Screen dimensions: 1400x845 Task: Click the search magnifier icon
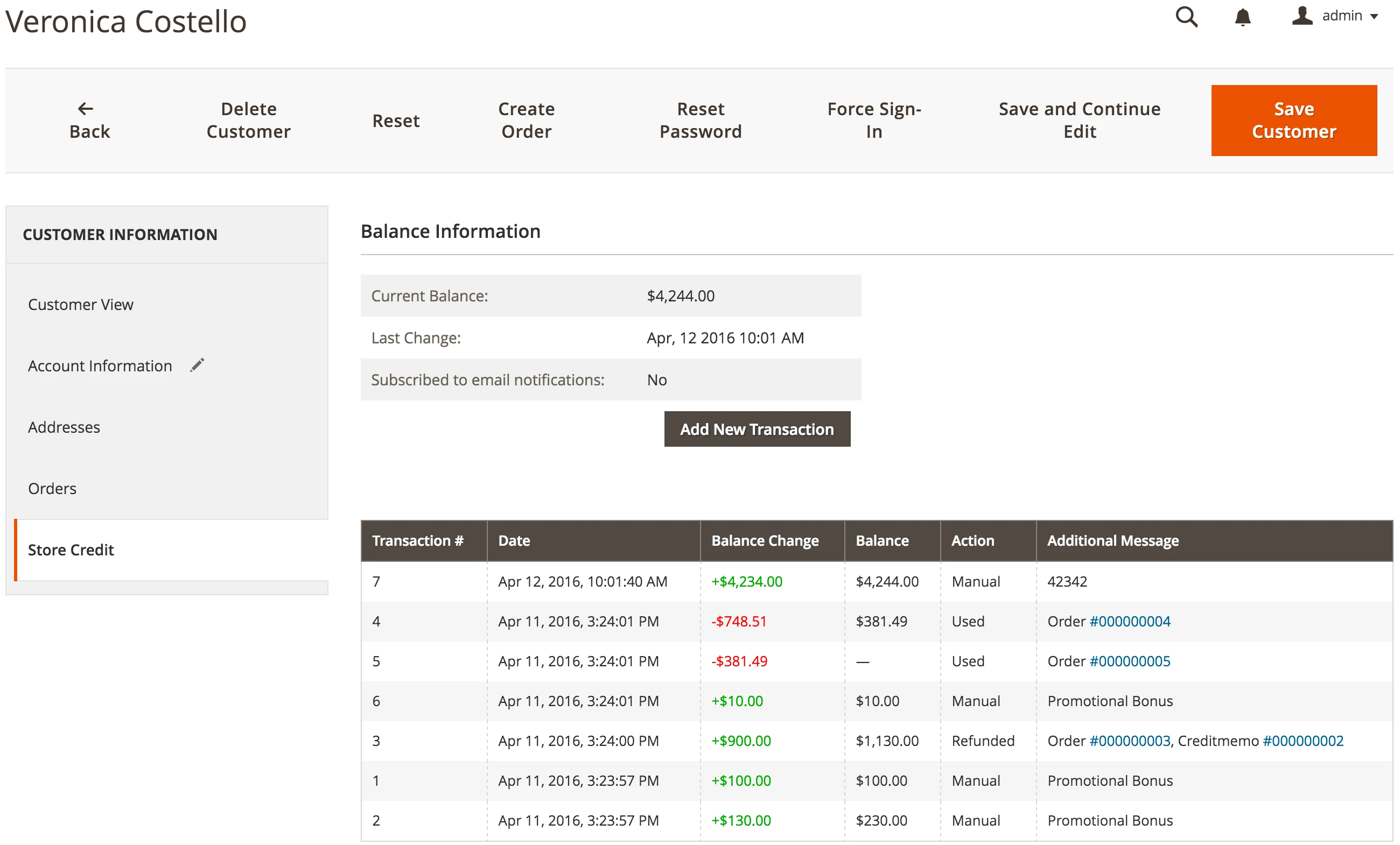coord(1186,17)
